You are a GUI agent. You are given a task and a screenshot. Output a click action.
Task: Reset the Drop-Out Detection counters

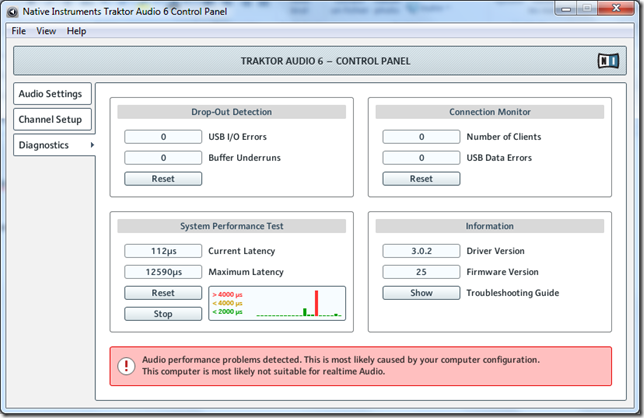coord(163,179)
